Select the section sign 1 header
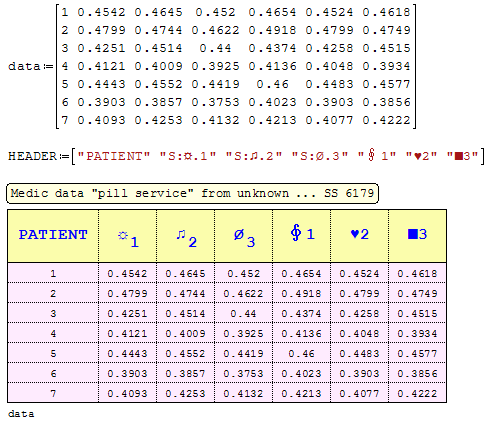 (x=301, y=236)
